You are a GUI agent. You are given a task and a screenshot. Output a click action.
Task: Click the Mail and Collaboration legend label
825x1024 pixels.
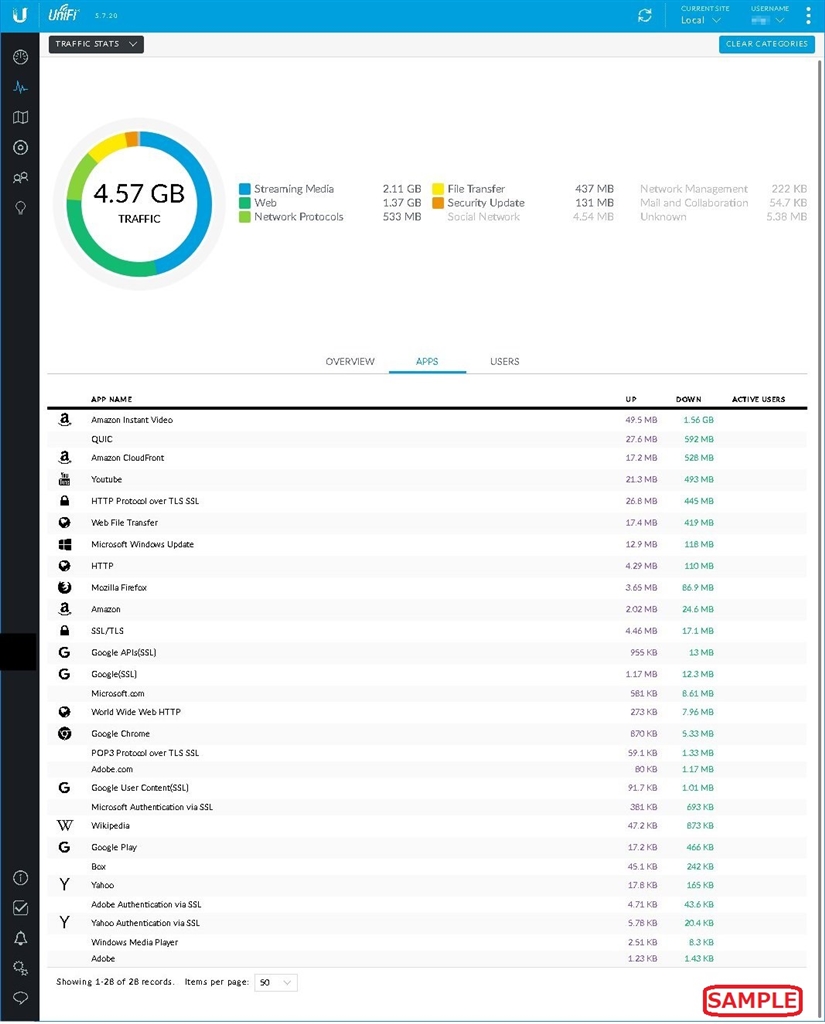tap(694, 202)
